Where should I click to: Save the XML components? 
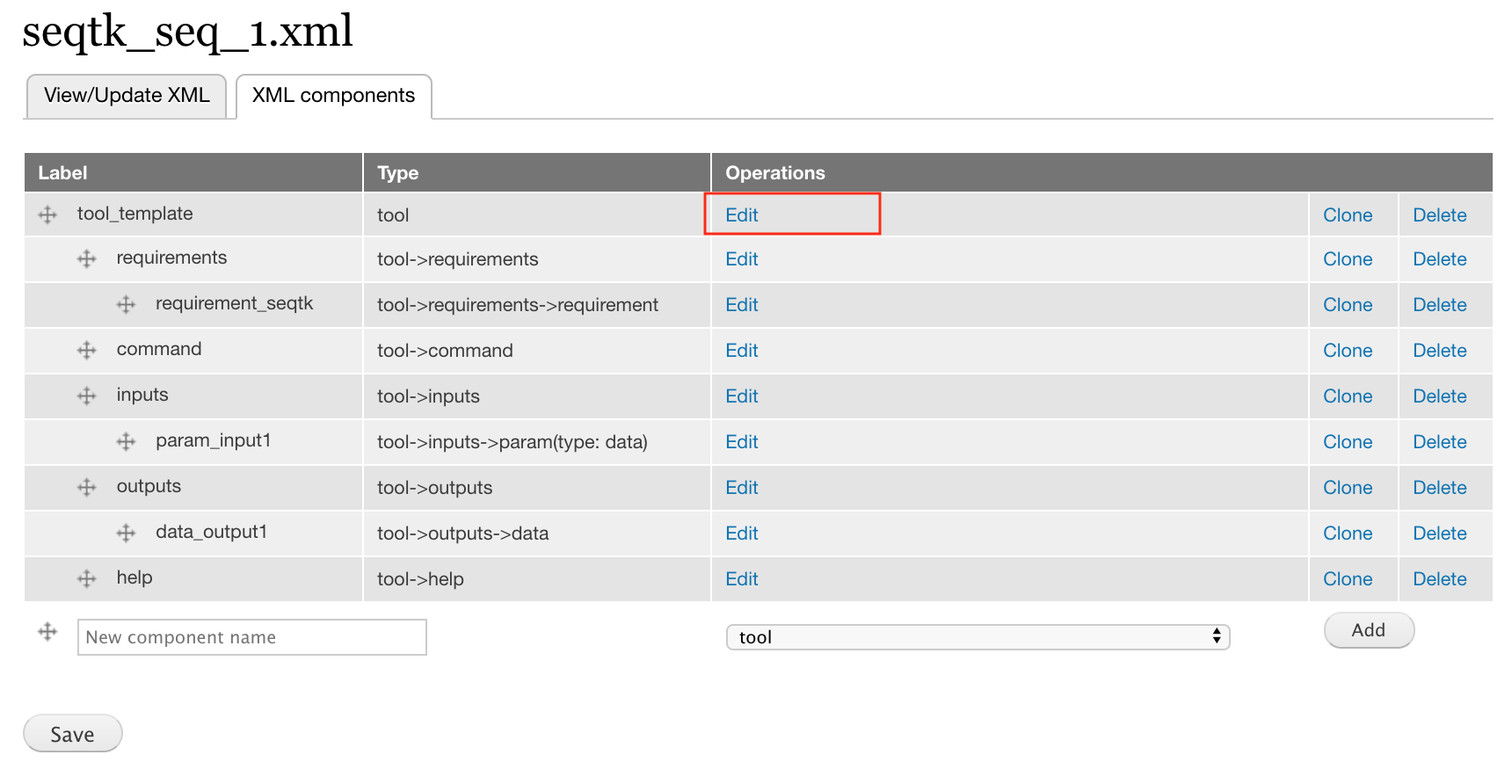click(72, 734)
